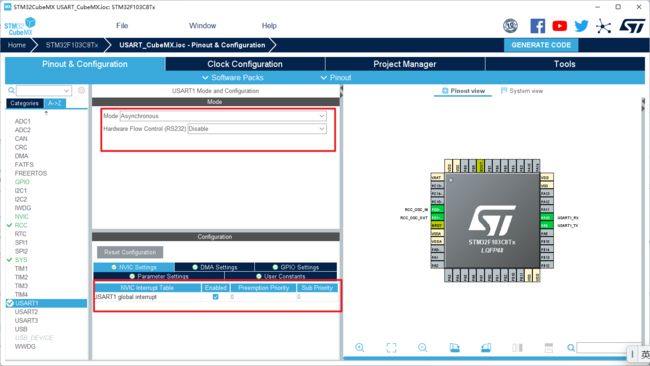Click the VBAT pin on chip

tap(437, 177)
